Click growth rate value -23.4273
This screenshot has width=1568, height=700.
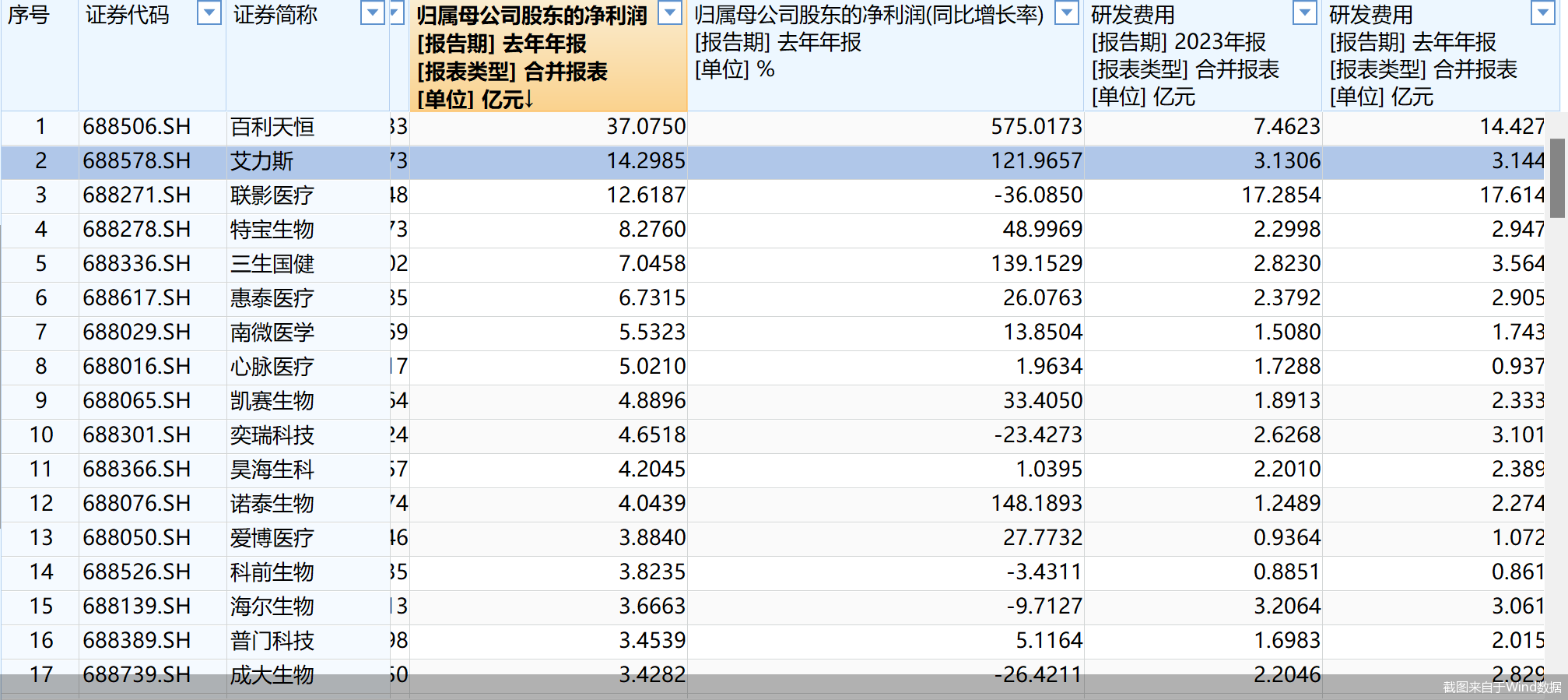point(1038,435)
